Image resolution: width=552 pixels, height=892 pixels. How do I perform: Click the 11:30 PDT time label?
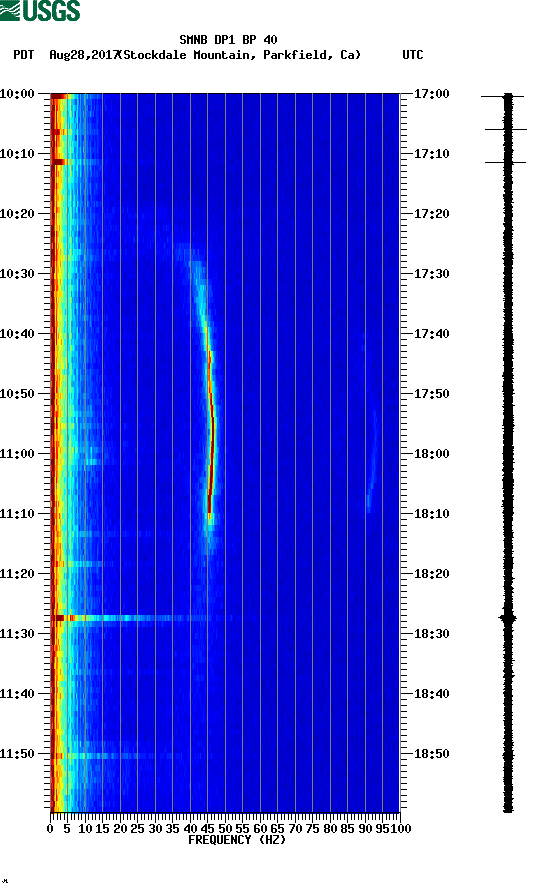point(17,634)
